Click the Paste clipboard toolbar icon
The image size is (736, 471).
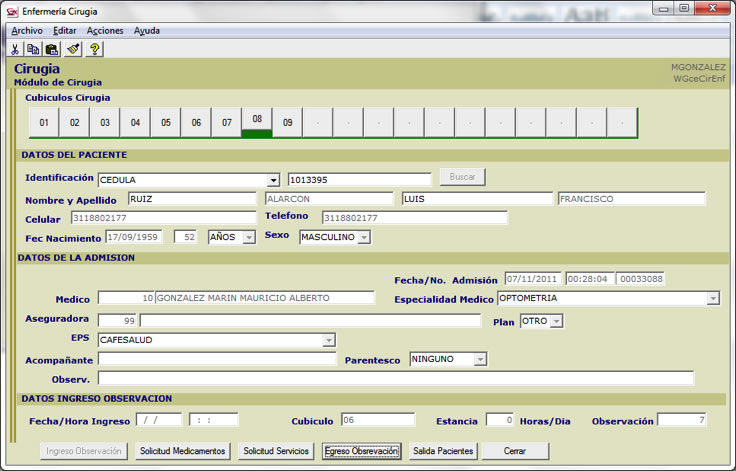pyautogui.click(x=52, y=49)
